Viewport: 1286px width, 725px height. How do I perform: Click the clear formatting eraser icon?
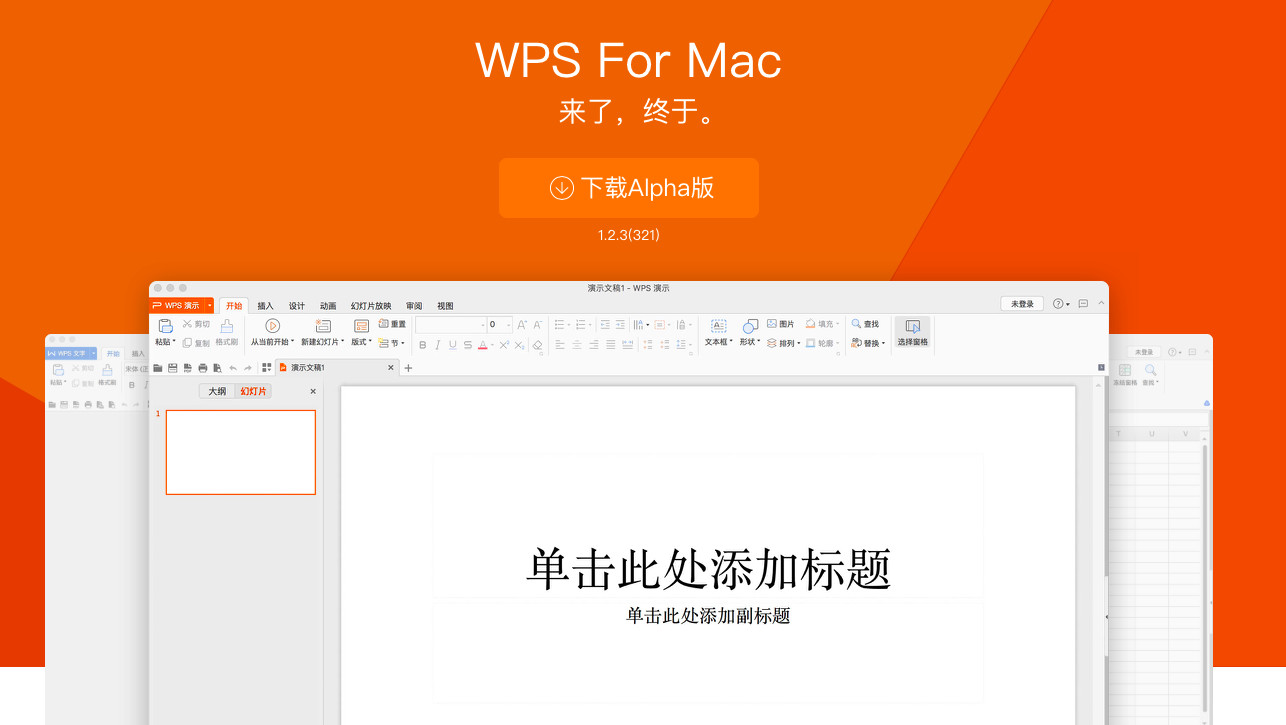537,345
